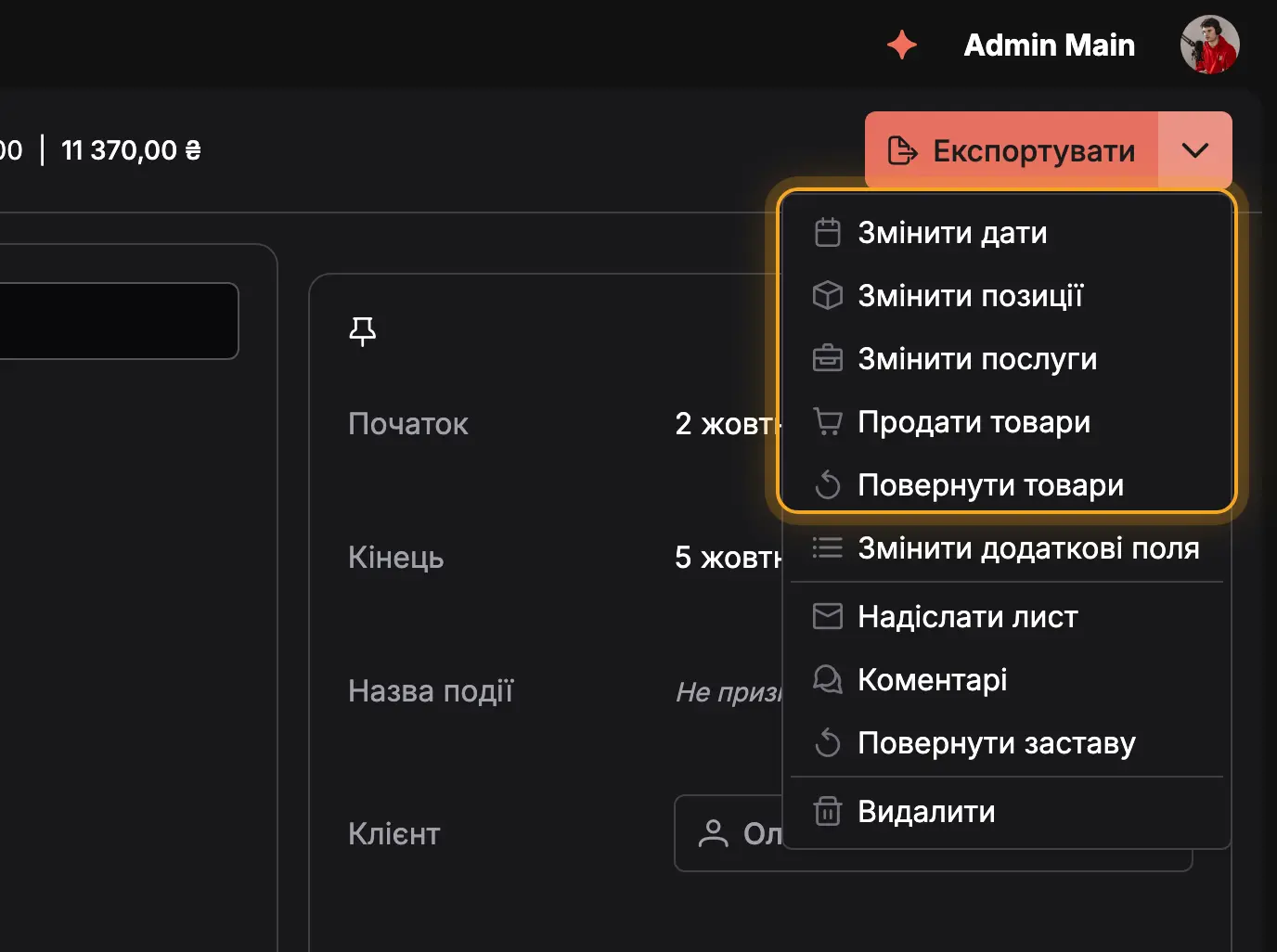
Task: Click the list icon beside Змінити додаткові поля
Action: (827, 547)
